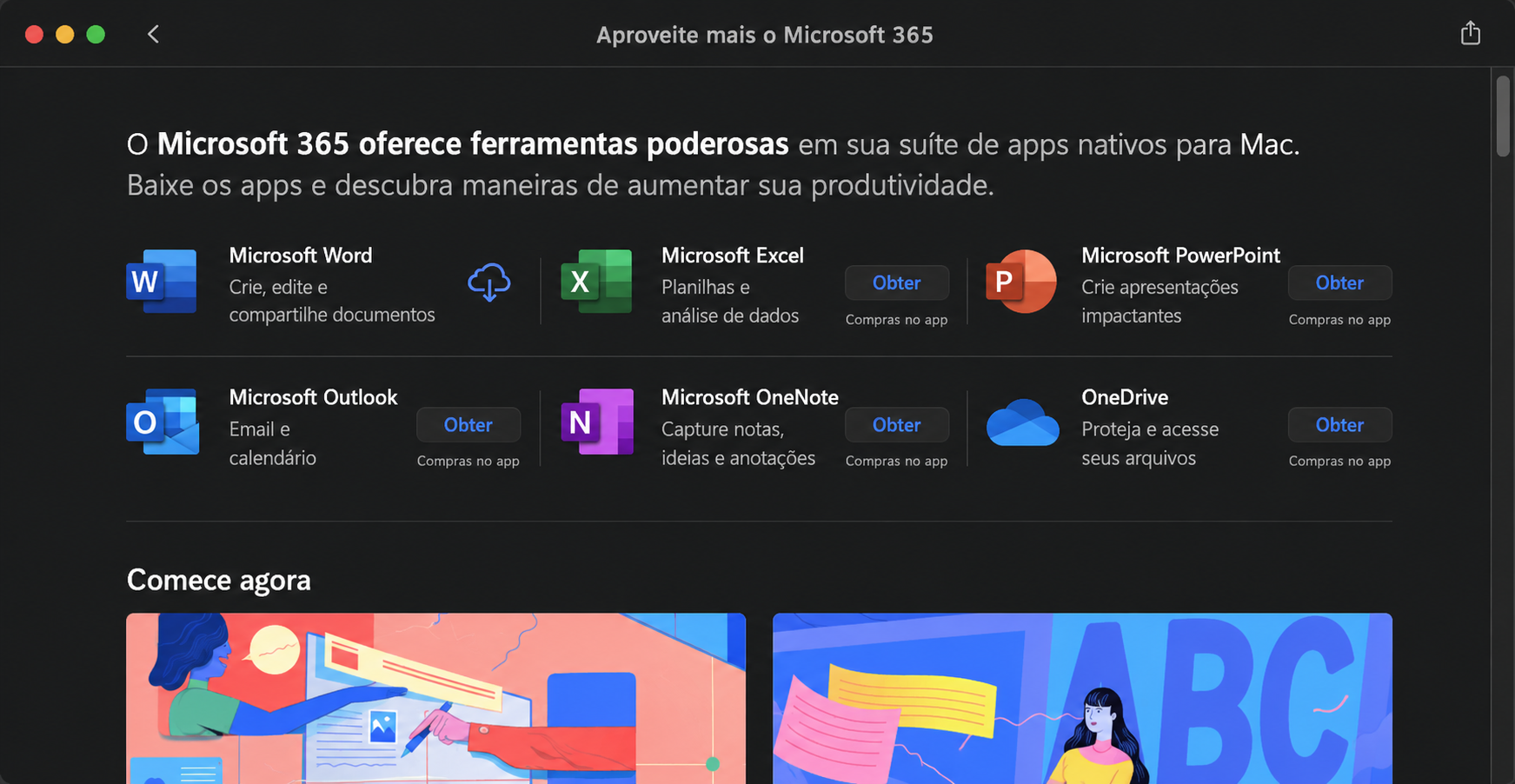Click 'Proteja e acesse seus arquivos' description
This screenshot has width=1515, height=784.
pos(1150,443)
